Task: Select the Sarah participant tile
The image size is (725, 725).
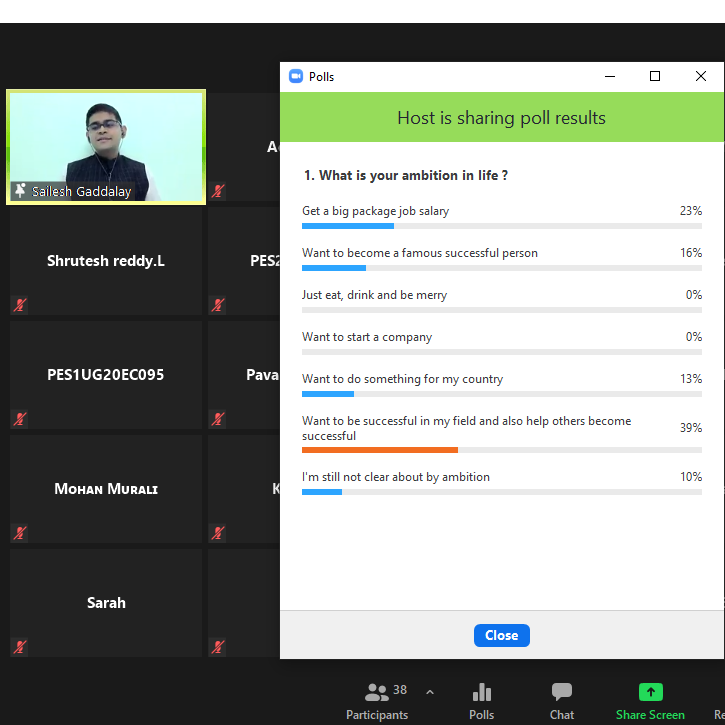Action: pos(106,603)
